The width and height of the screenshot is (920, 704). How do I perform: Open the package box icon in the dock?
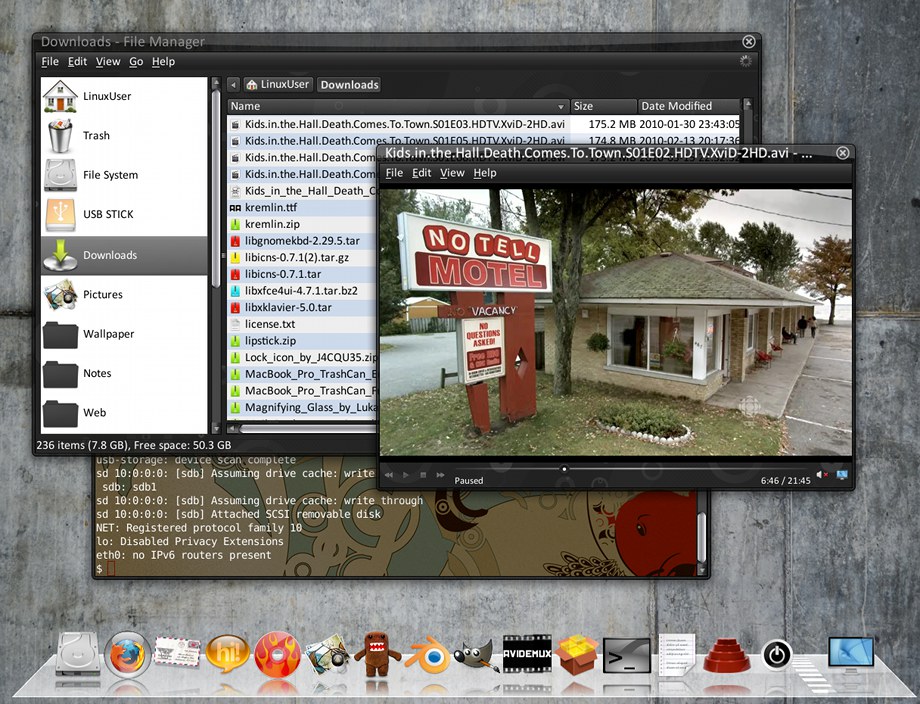pos(577,654)
